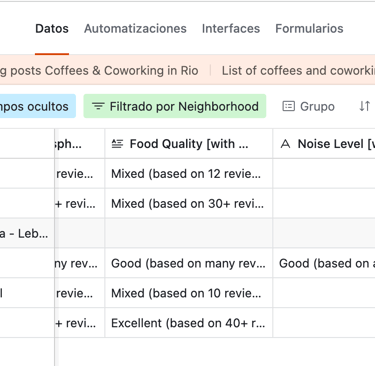375x366 pixels.
Task: Click the filter icon in Filtrado por Neighborhood
Action: [98, 106]
